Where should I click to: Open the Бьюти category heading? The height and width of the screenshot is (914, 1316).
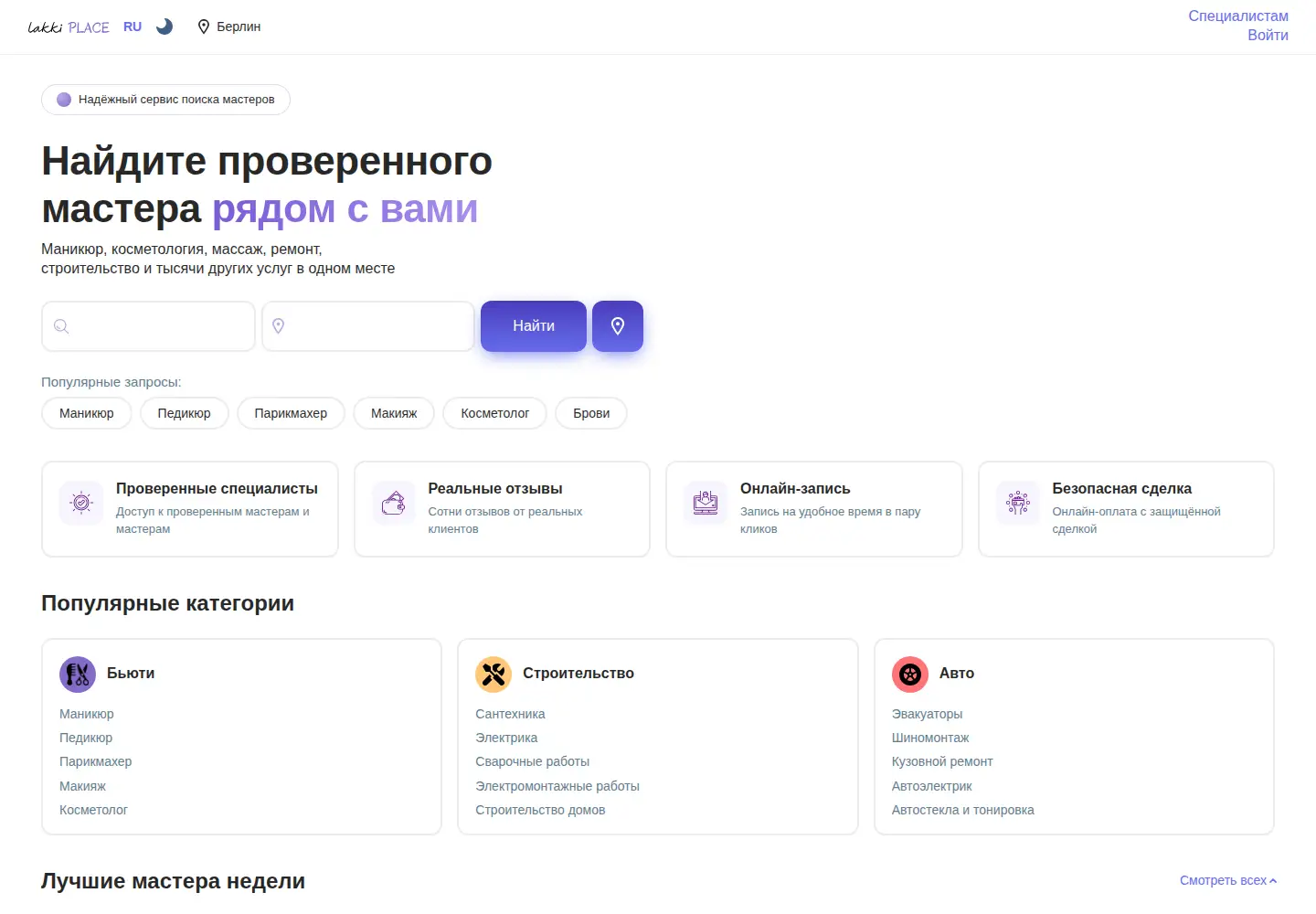click(131, 674)
